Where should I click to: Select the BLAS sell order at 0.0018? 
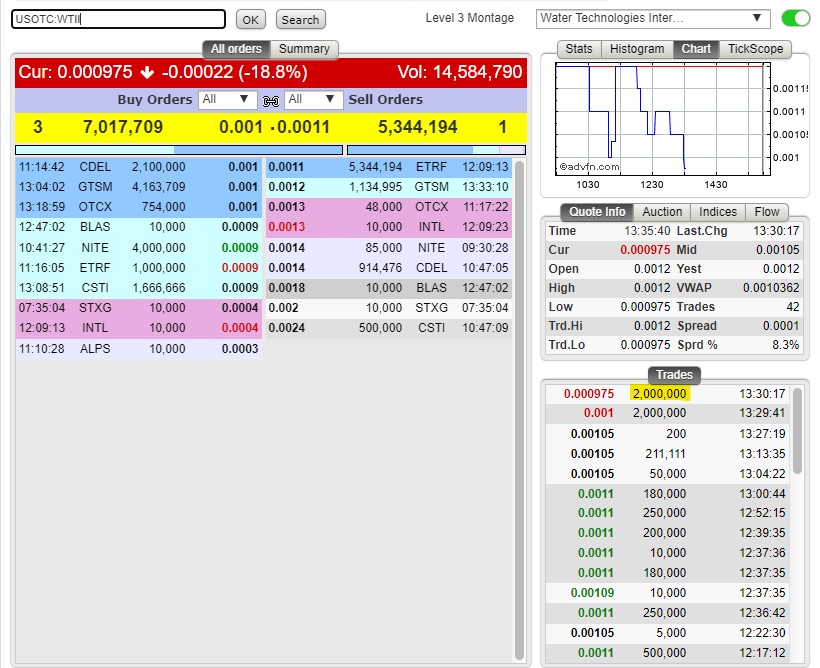(x=389, y=288)
